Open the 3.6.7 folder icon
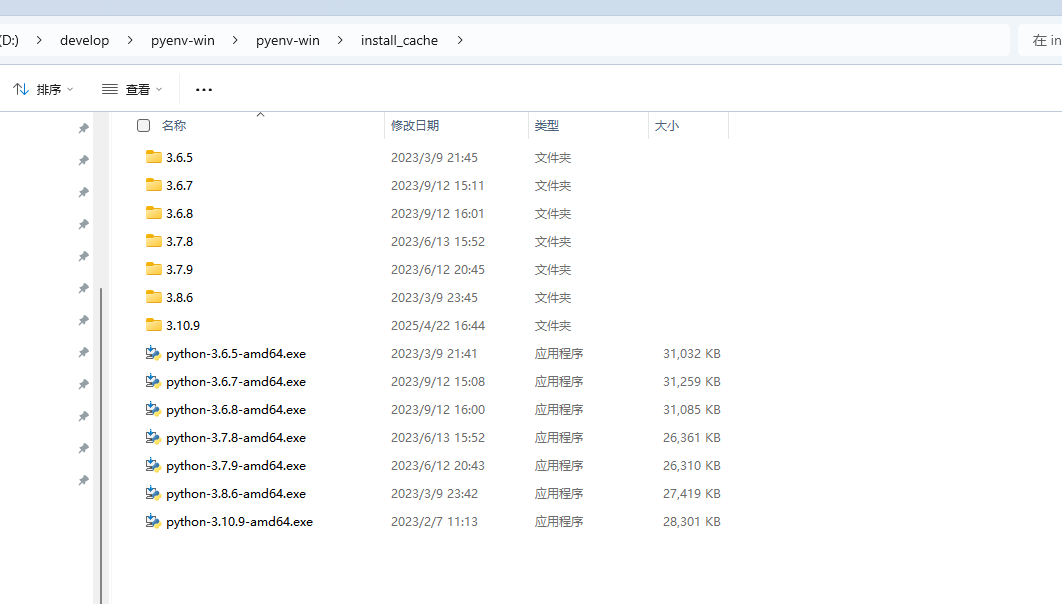This screenshot has height=604, width=1062. point(154,185)
